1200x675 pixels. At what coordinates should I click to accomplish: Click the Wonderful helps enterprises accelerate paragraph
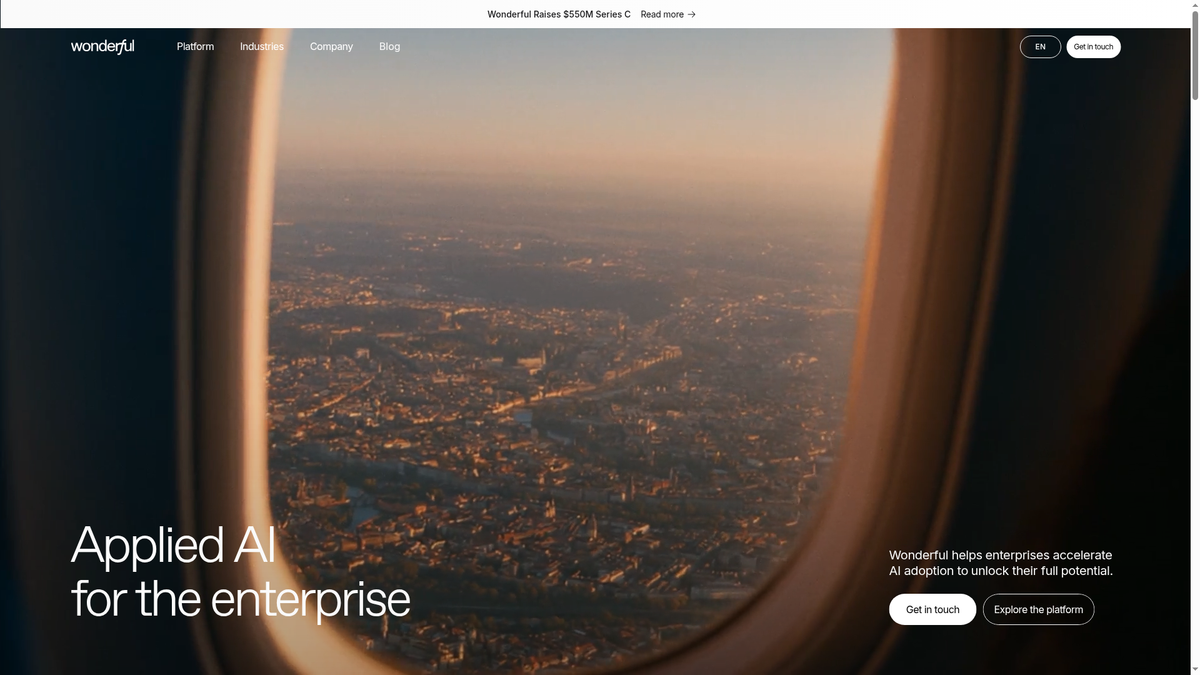click(1001, 563)
